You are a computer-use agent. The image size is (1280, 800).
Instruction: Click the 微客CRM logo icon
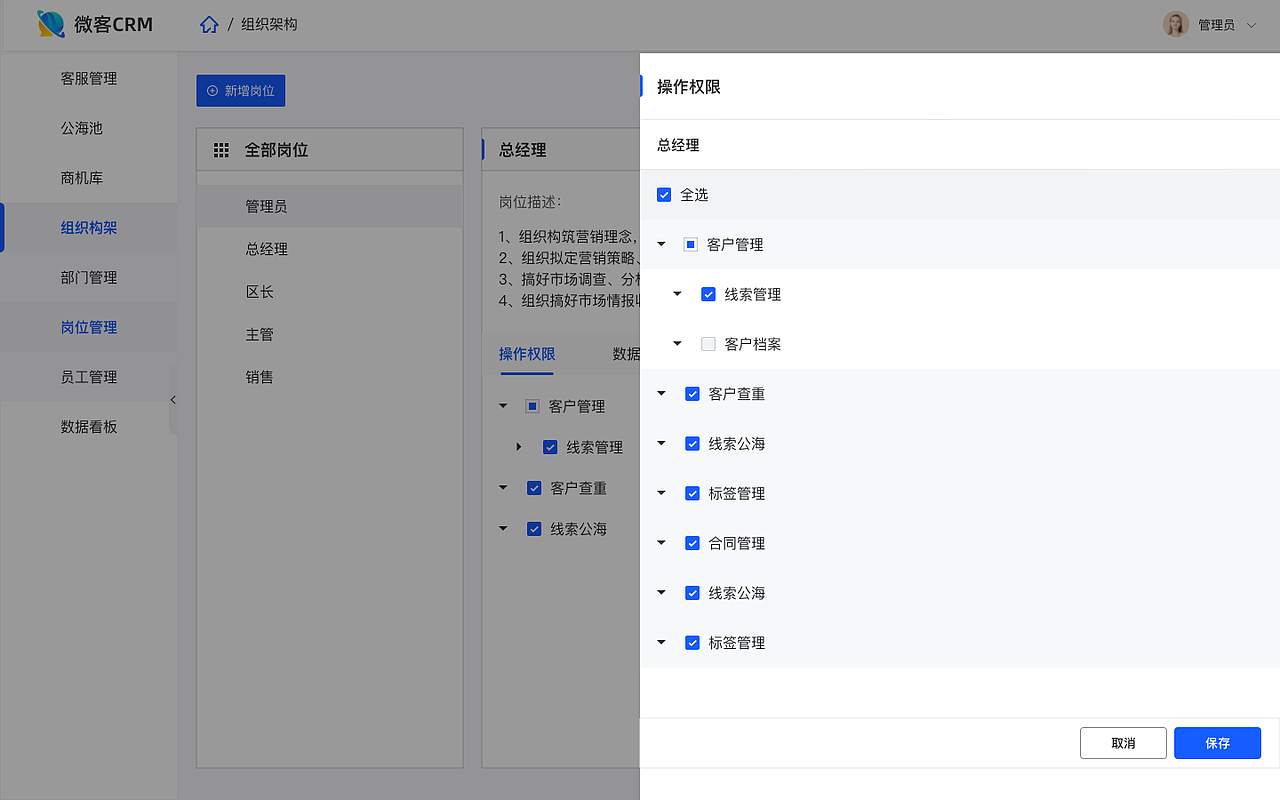tap(51, 24)
